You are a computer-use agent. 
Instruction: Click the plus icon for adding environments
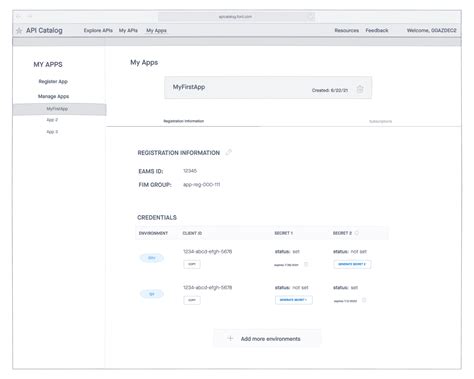tap(230, 338)
